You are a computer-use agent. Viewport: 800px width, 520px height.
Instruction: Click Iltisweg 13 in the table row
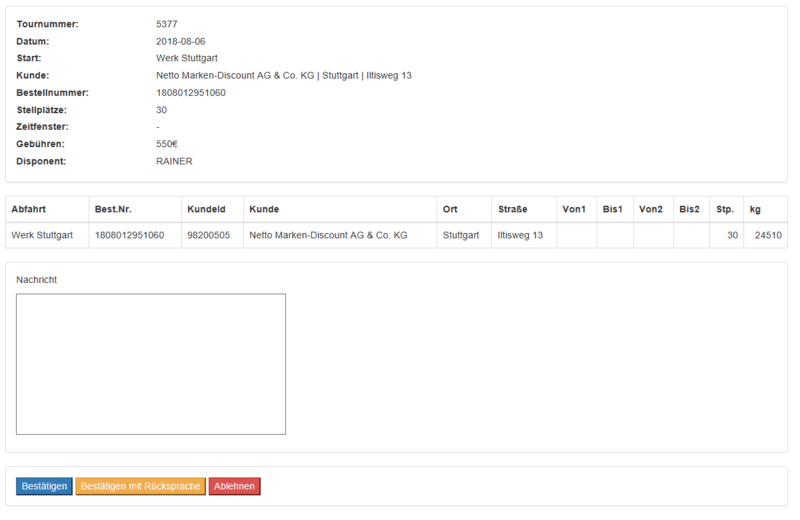520,235
